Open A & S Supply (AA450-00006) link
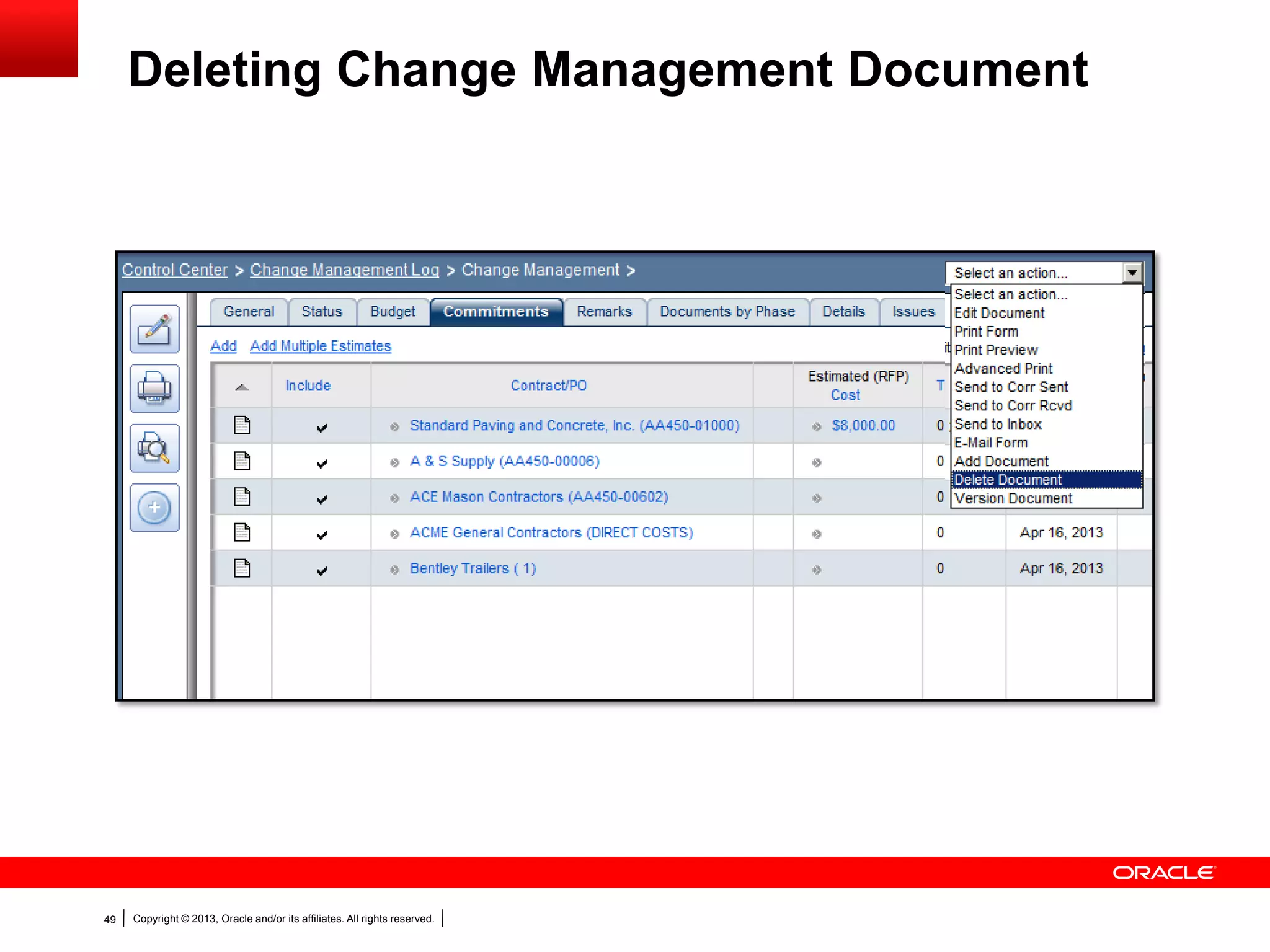 tap(505, 461)
